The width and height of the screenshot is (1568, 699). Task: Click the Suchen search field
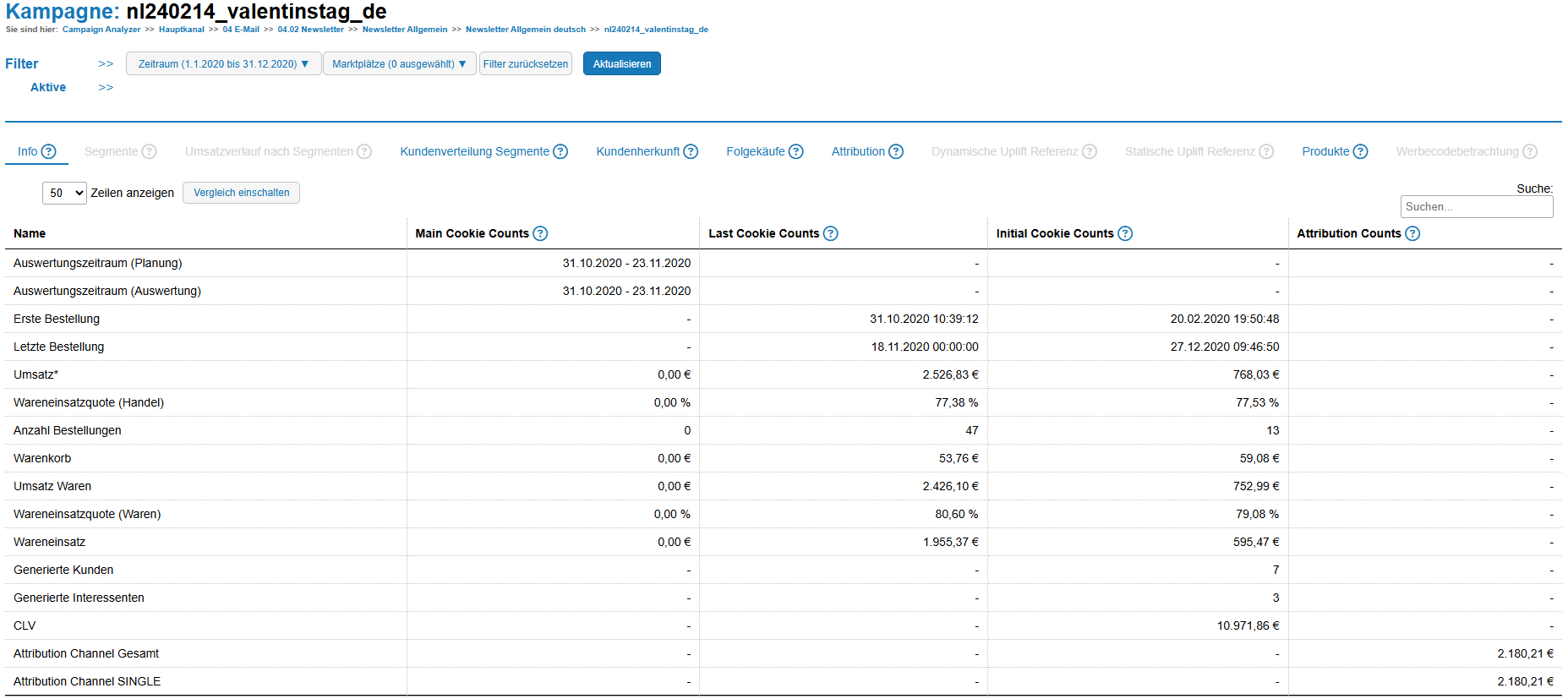pyautogui.click(x=1476, y=206)
